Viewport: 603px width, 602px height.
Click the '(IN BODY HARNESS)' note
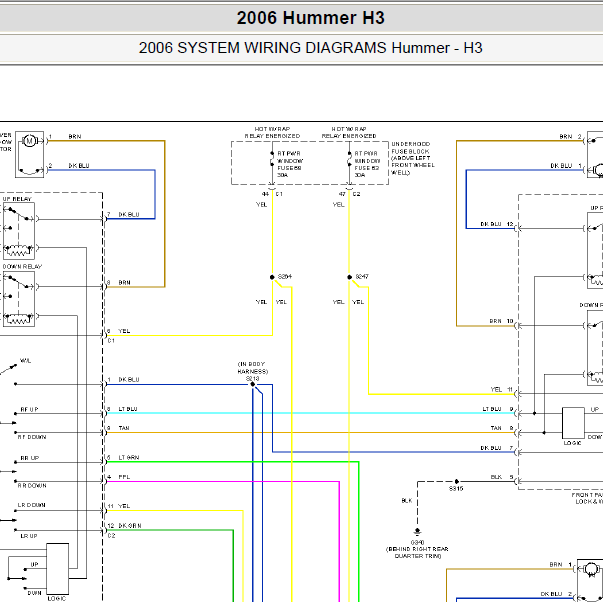[x=253, y=368]
